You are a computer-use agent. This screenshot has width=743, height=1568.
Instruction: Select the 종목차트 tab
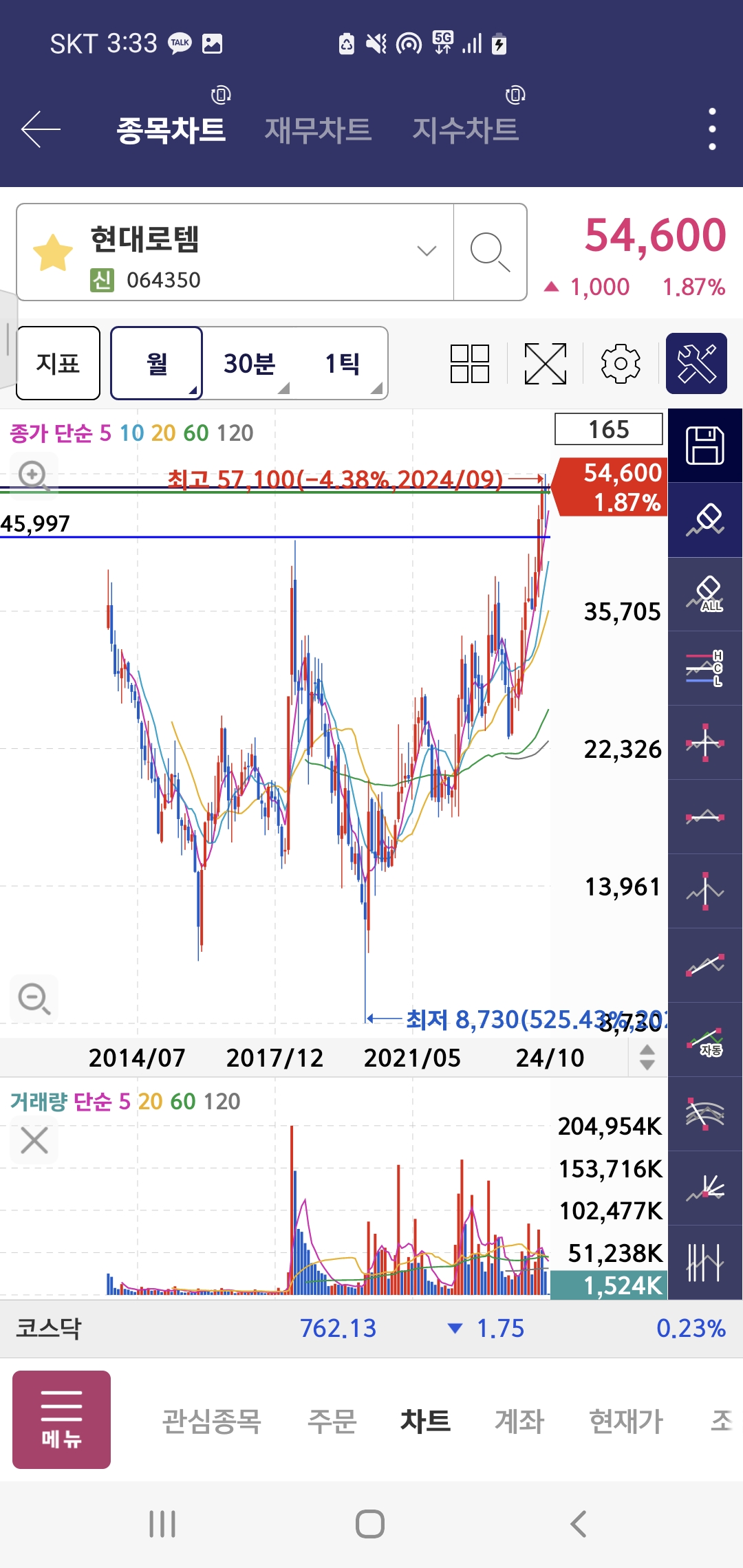click(x=171, y=129)
